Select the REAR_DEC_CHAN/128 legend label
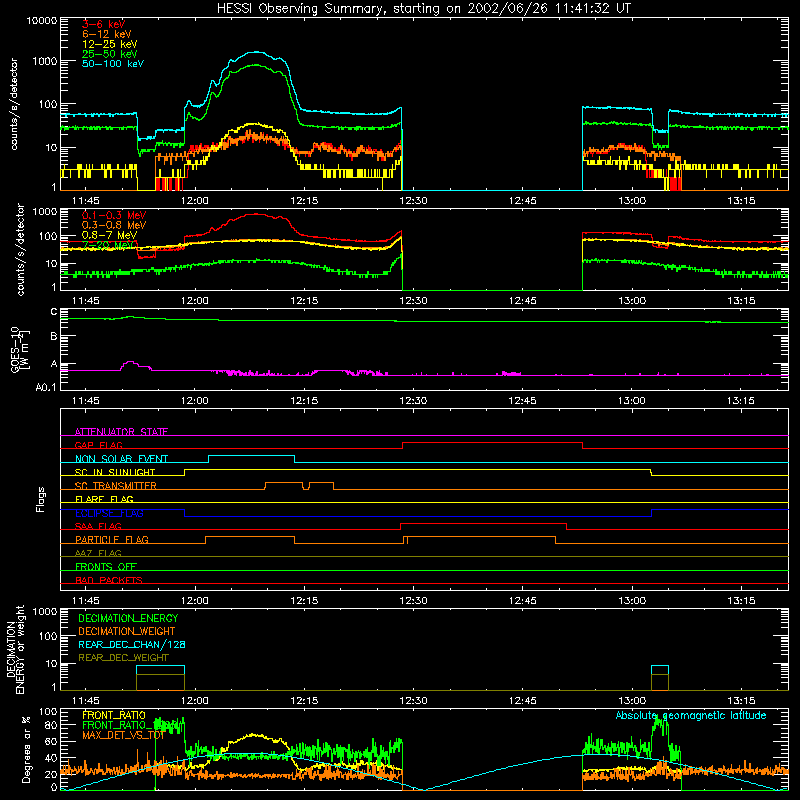Screen dimensions: 800x800 point(132,644)
